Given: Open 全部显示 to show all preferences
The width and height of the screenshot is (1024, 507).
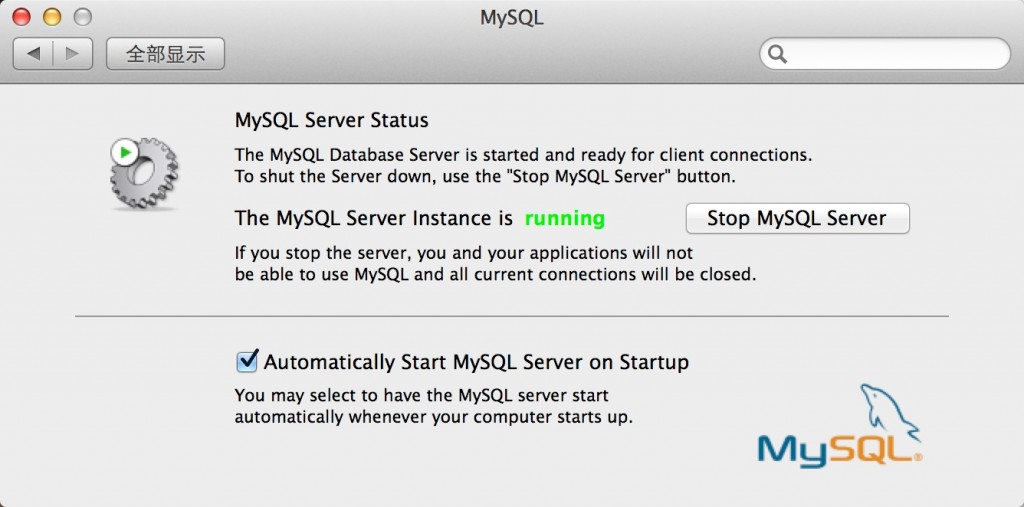Looking at the screenshot, I should [165, 54].
